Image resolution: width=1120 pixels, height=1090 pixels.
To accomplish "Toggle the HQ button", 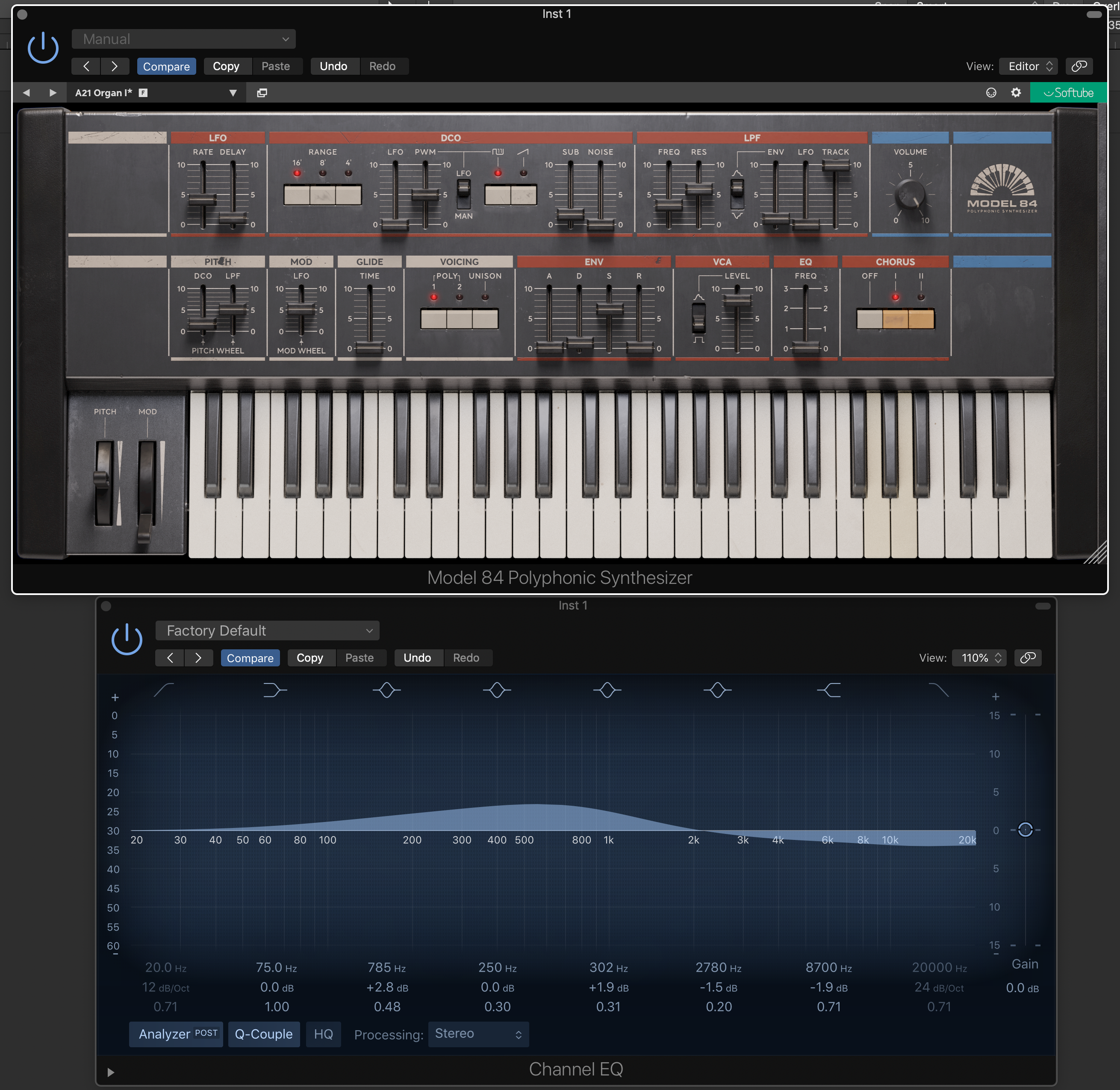I will 324,1034.
